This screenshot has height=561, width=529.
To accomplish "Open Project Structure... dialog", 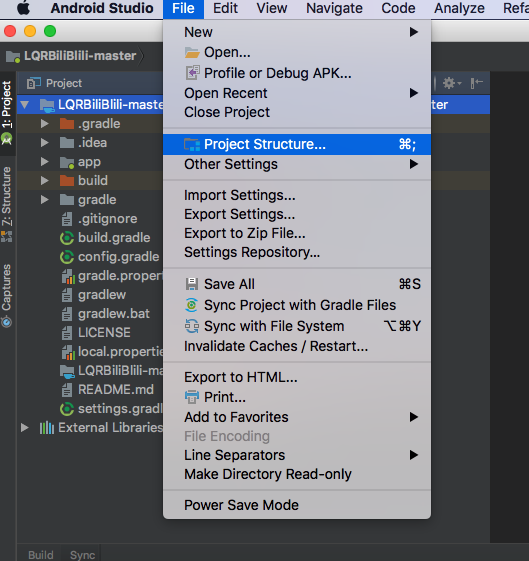I will tap(297, 144).
